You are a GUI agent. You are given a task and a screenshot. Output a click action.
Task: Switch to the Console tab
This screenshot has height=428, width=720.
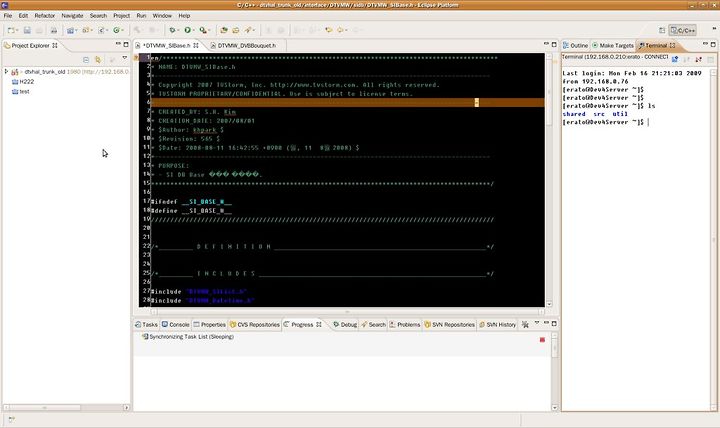175,325
